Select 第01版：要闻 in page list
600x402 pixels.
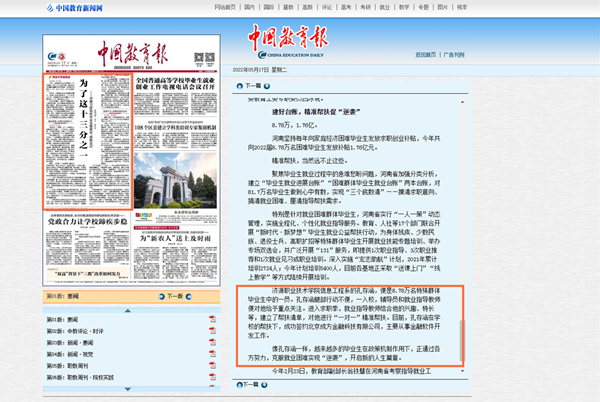pos(62,319)
